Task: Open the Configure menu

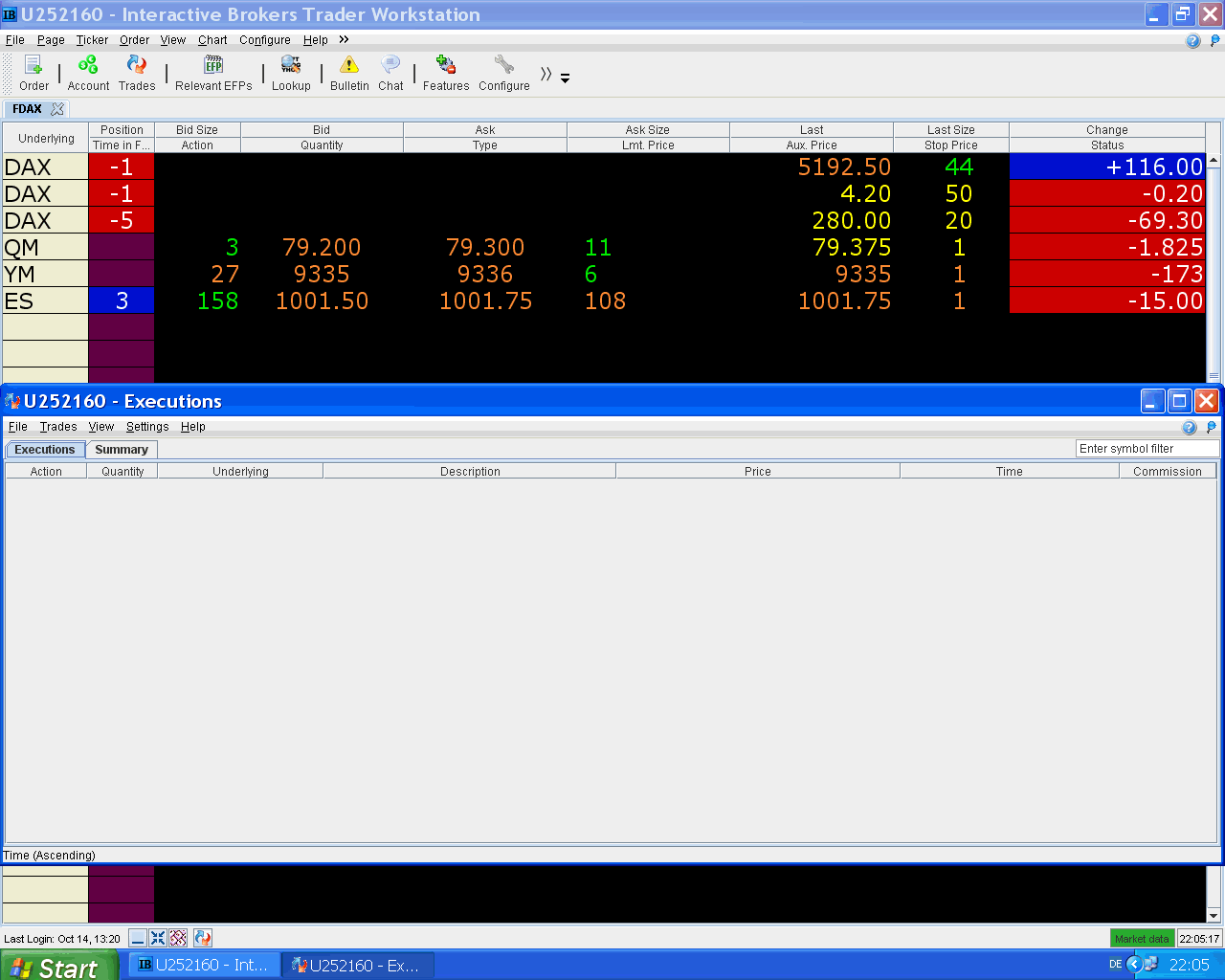Action: click(265, 40)
